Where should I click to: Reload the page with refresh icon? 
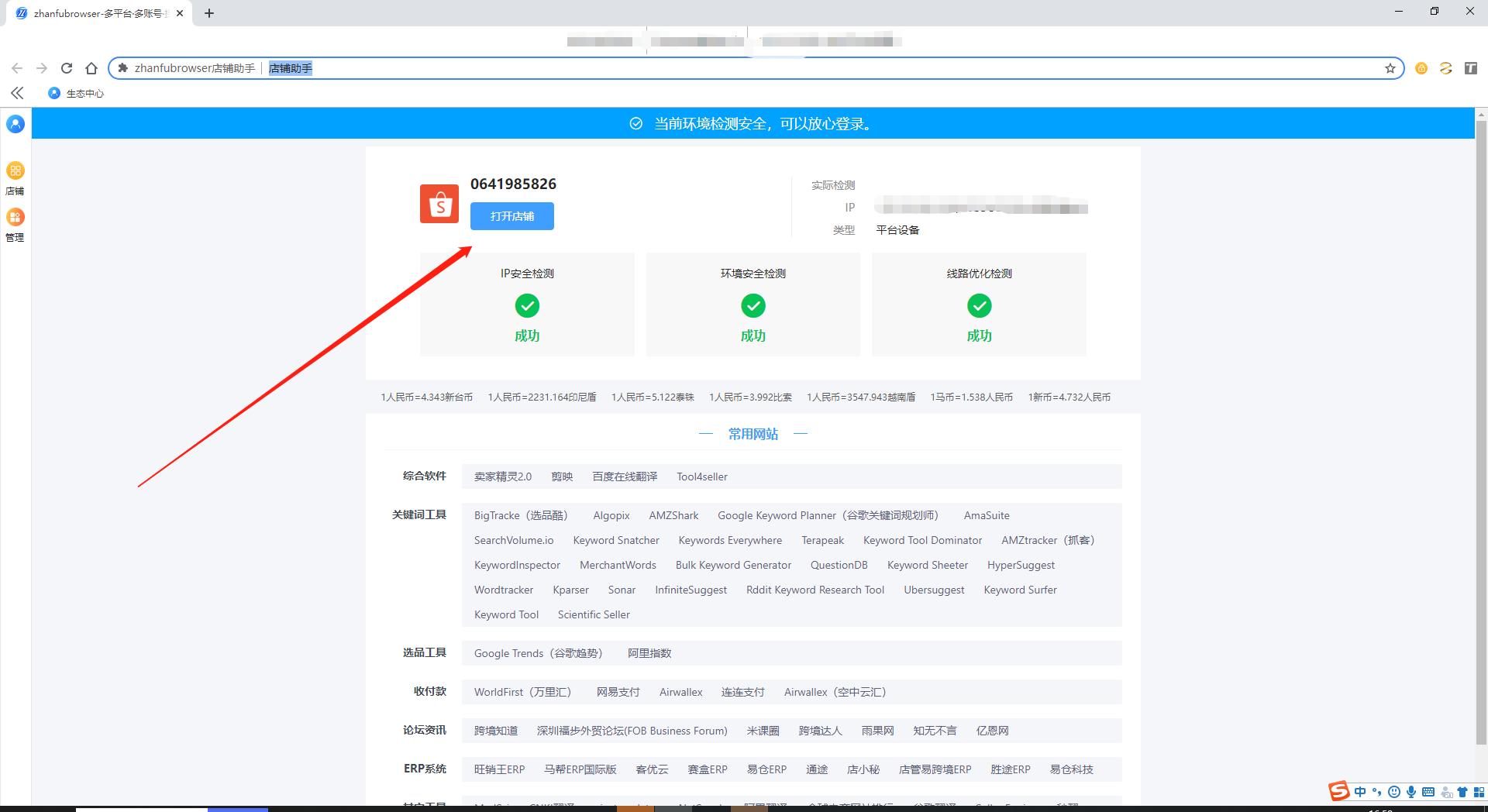[x=67, y=68]
